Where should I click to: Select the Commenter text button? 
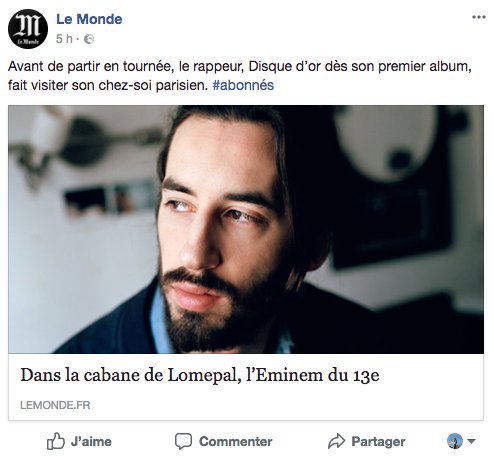pos(236,441)
